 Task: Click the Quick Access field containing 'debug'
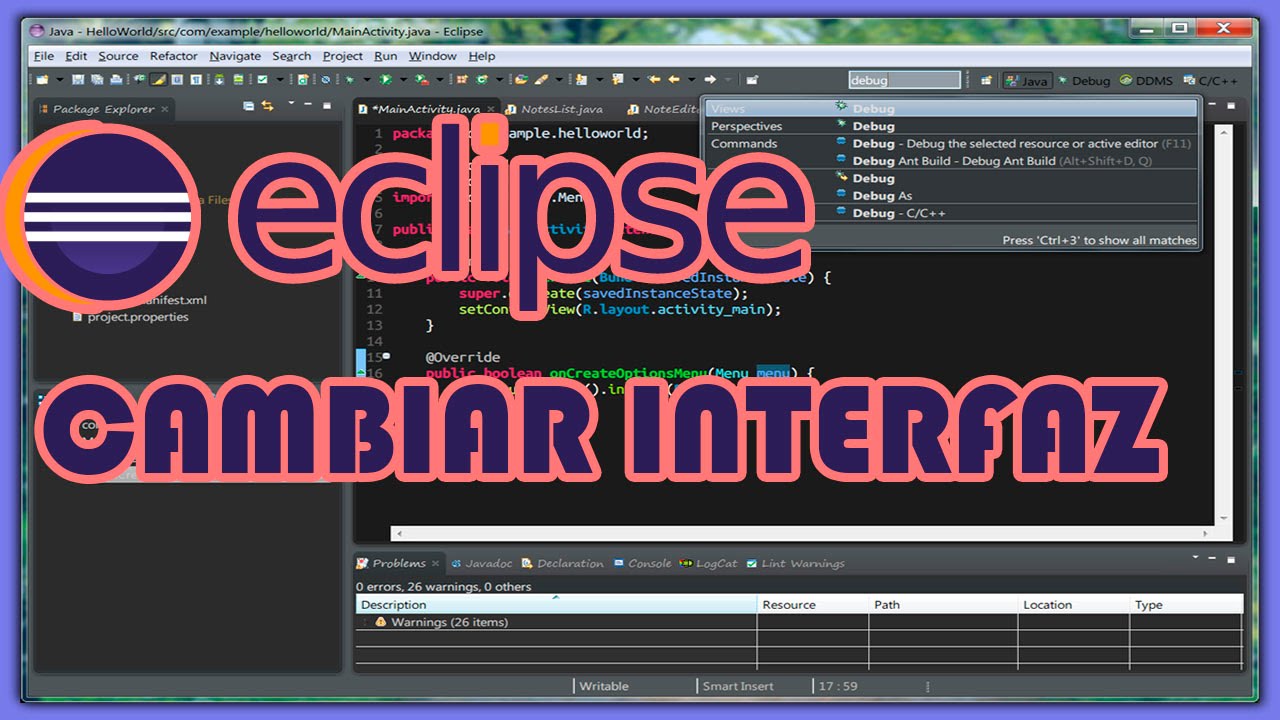pyautogui.click(x=904, y=80)
